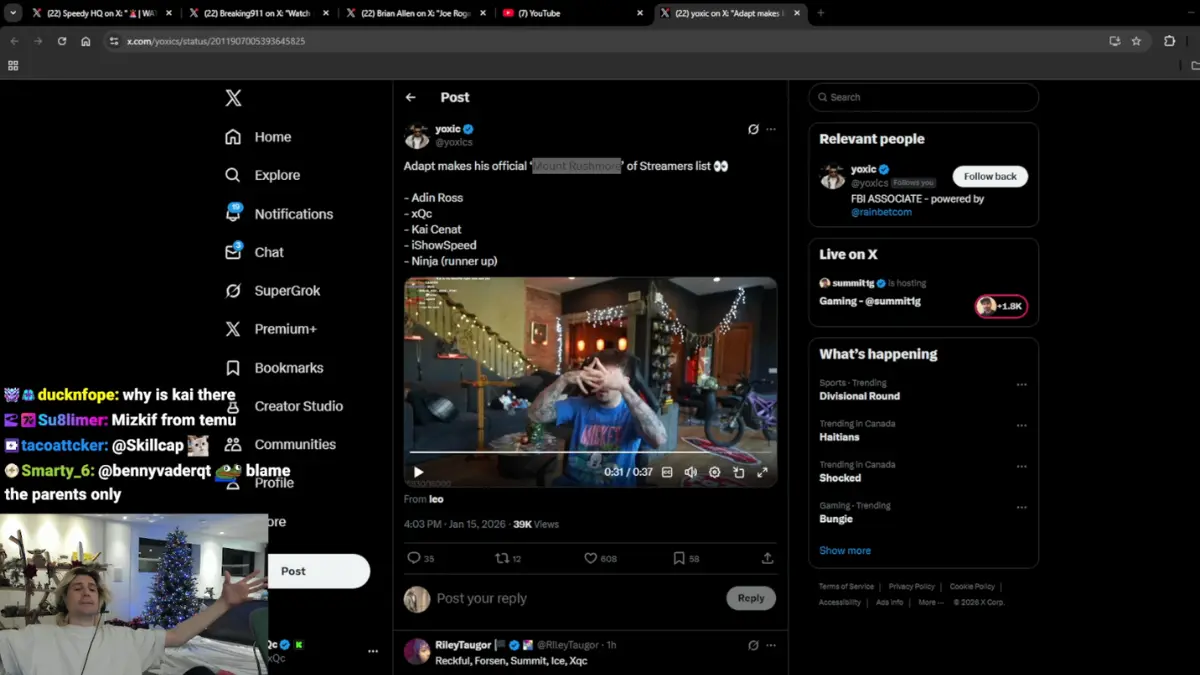Follow back the yoxic account

coord(989,176)
